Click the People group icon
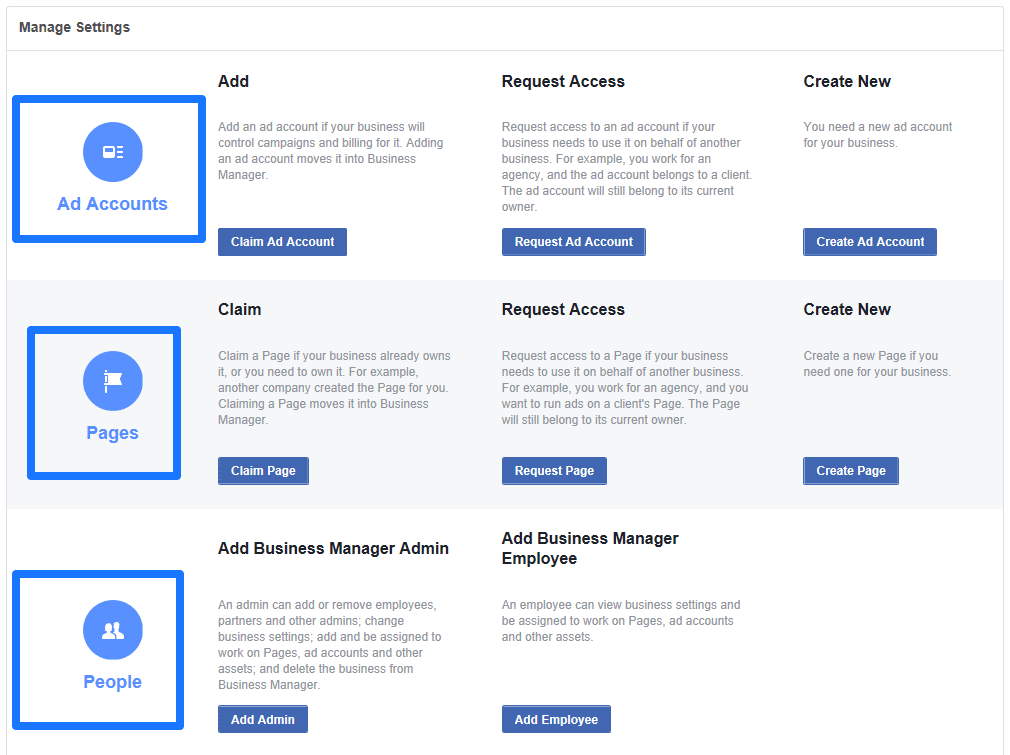The height and width of the screenshot is (755, 1010). 113,630
